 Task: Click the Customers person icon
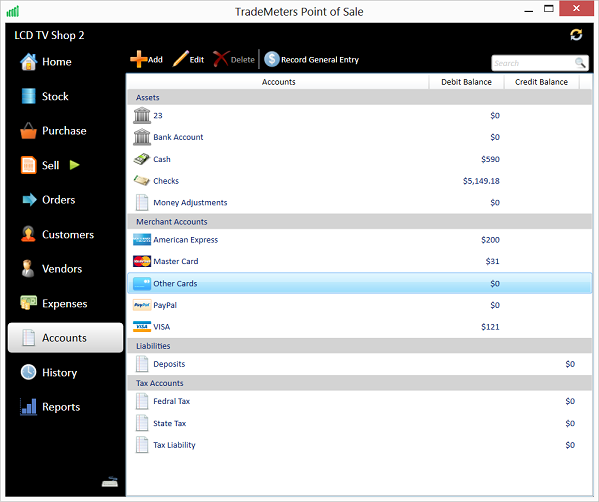click(28, 234)
